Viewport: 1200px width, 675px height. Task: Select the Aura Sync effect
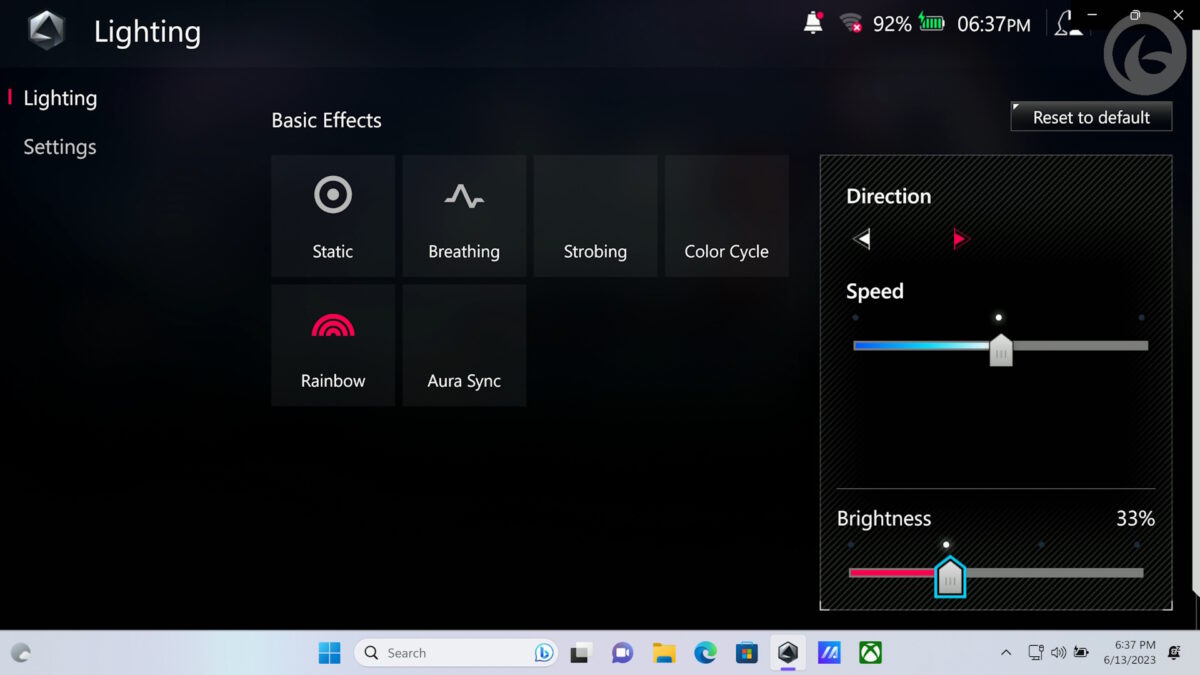click(x=463, y=344)
